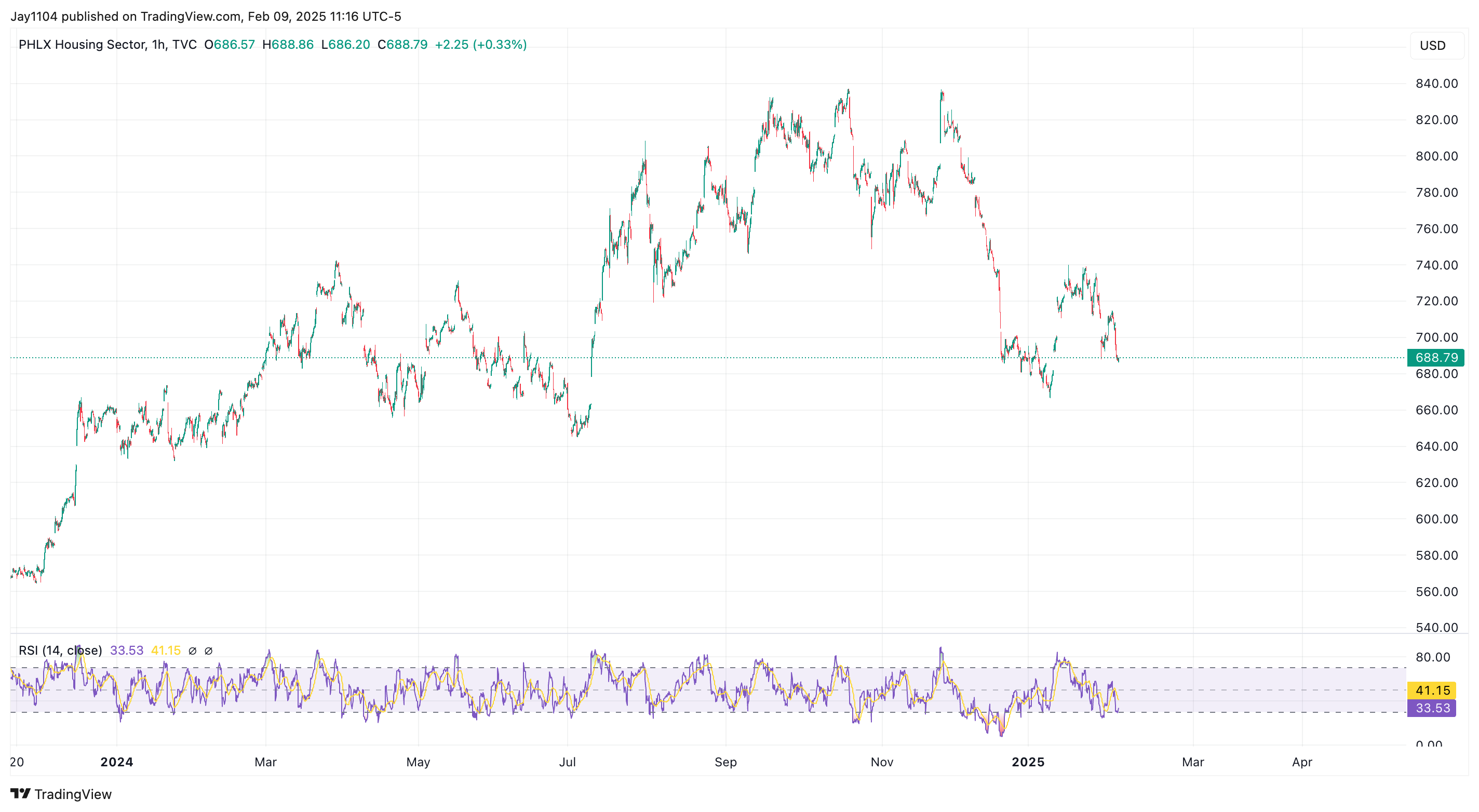The width and height of the screenshot is (1479, 812).
Task: Click the Sep time axis label
Action: coord(725,762)
